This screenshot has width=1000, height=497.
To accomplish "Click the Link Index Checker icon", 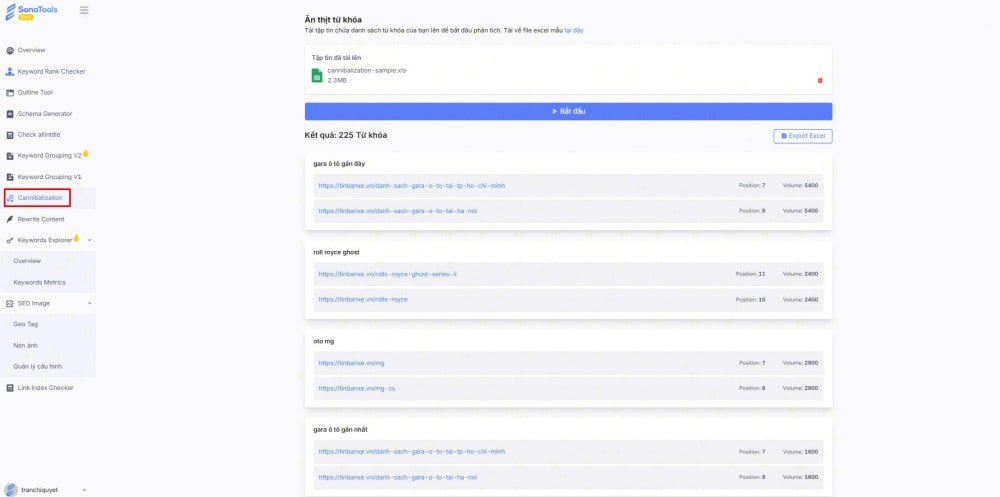I will 10,388.
